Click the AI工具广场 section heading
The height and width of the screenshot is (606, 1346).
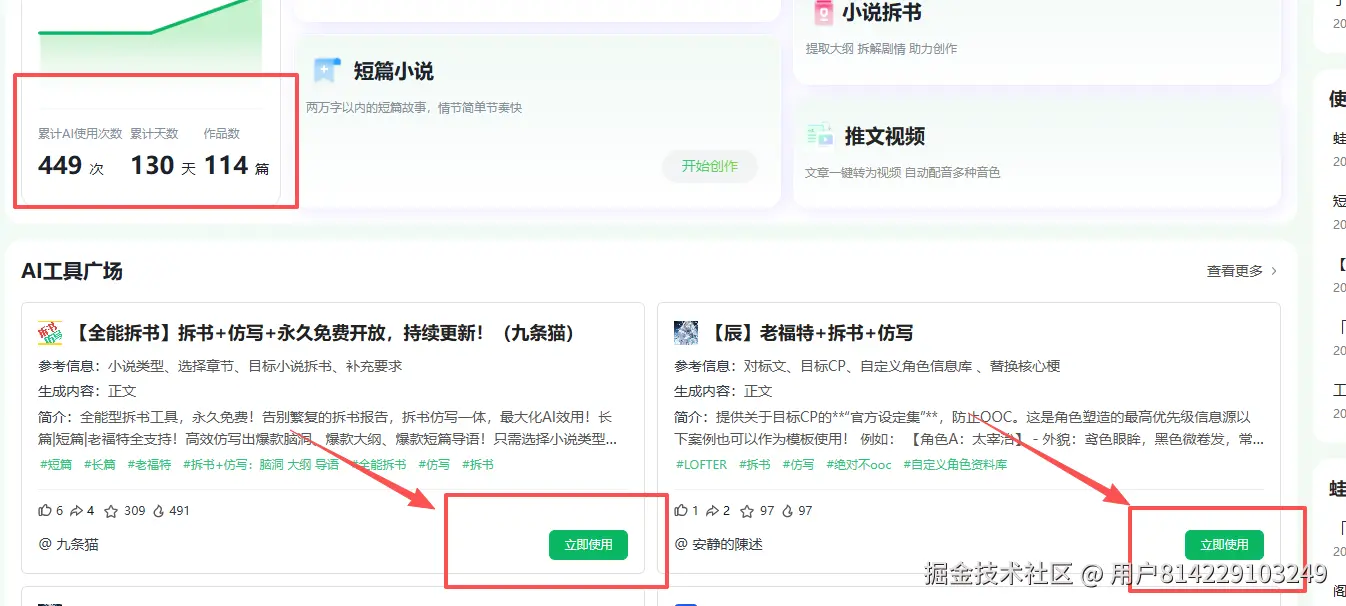pos(72,271)
